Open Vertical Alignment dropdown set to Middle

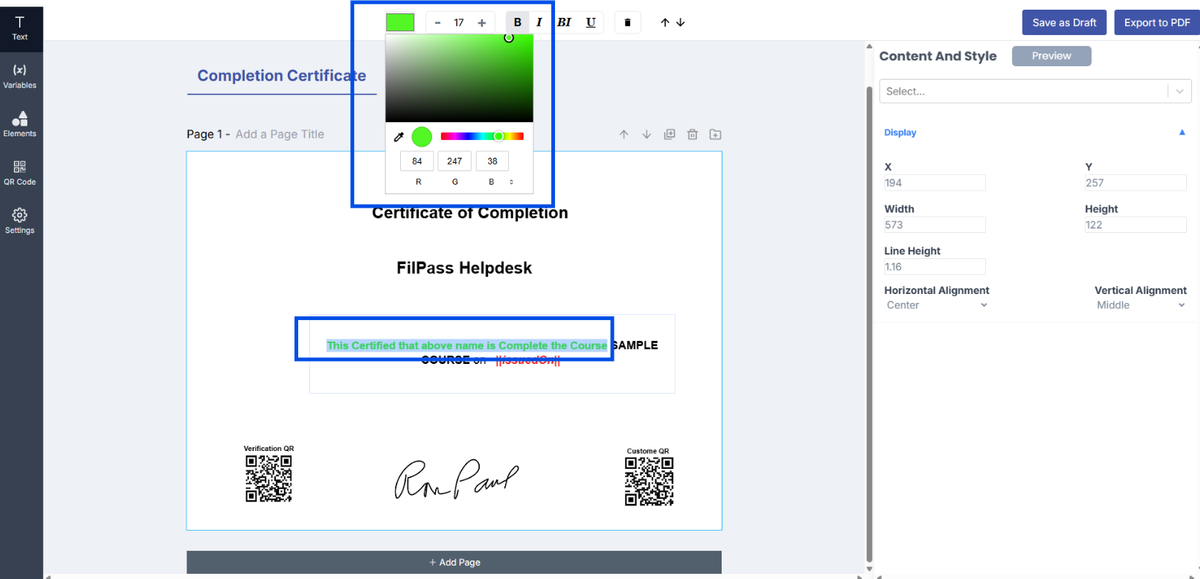(1141, 305)
